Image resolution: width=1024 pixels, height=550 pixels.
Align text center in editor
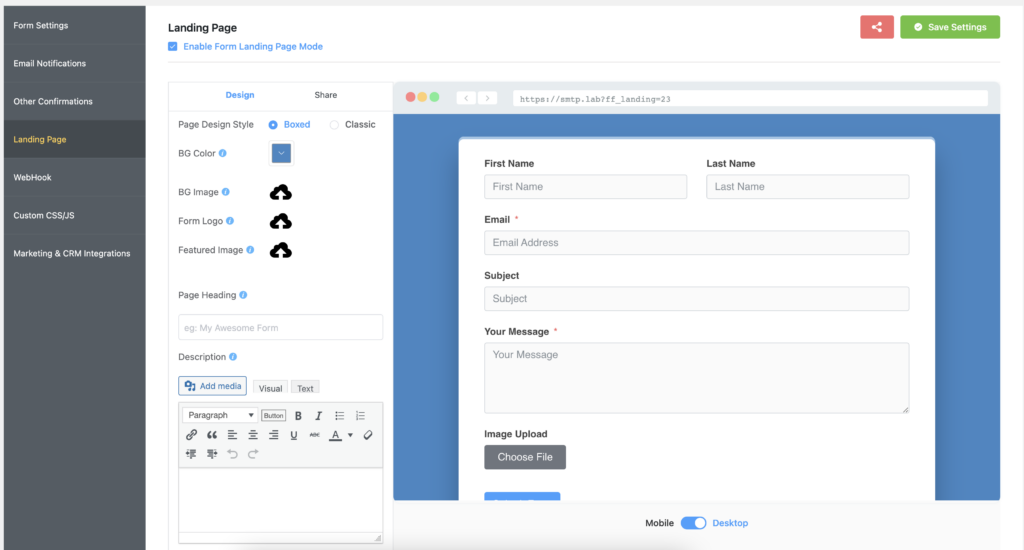253,434
